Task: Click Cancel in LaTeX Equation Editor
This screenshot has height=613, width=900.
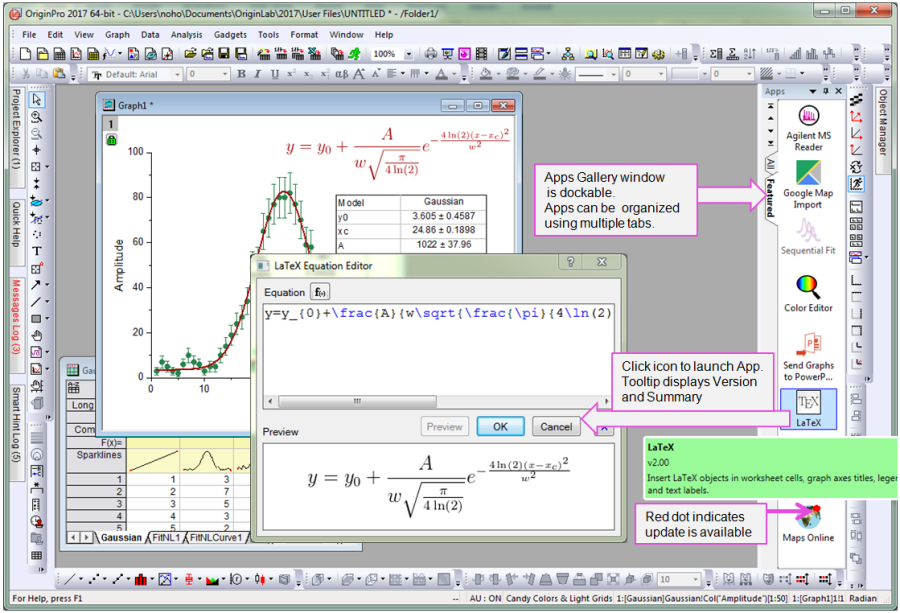Action: (556, 426)
